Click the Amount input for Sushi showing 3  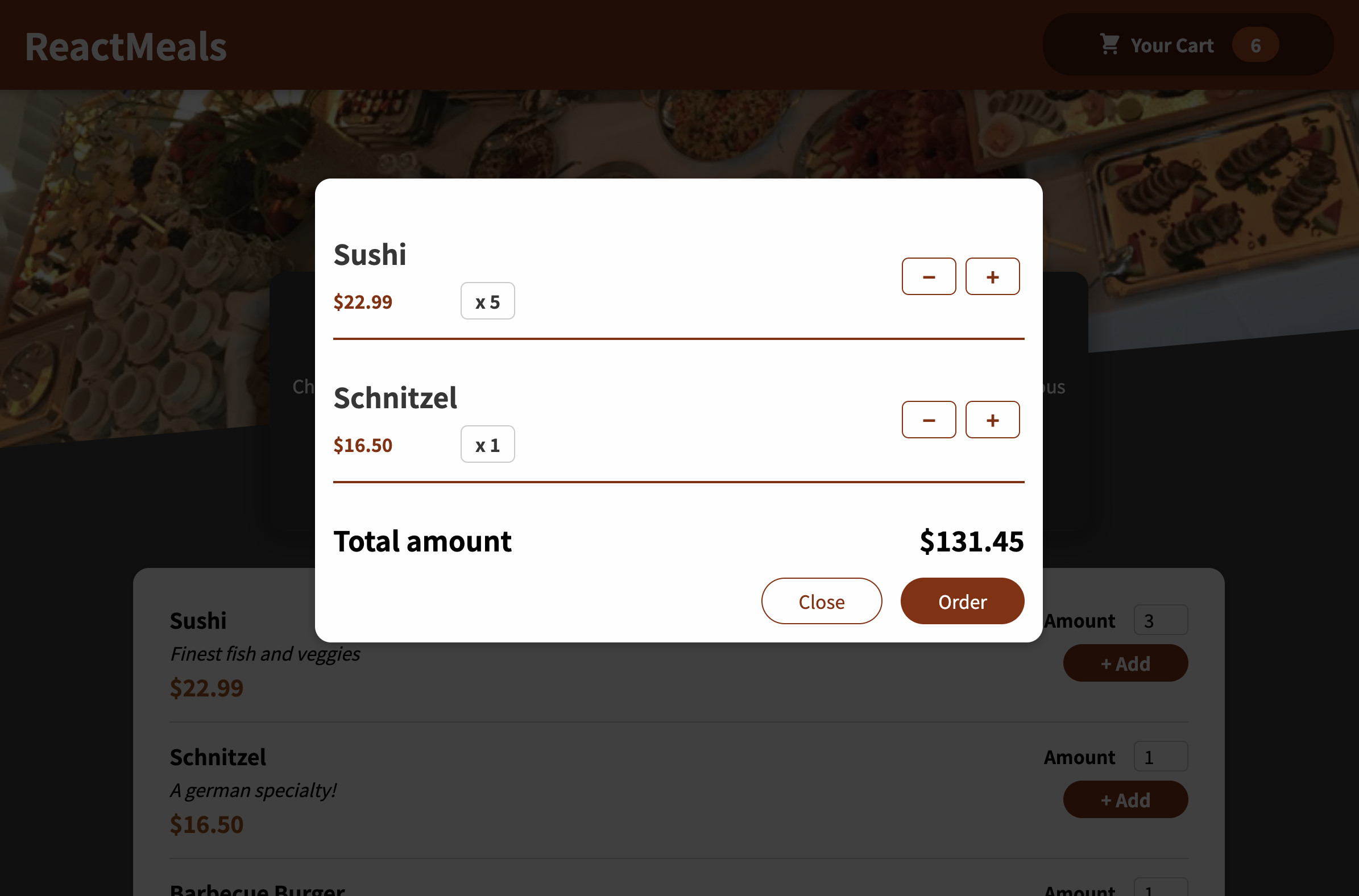1161,620
